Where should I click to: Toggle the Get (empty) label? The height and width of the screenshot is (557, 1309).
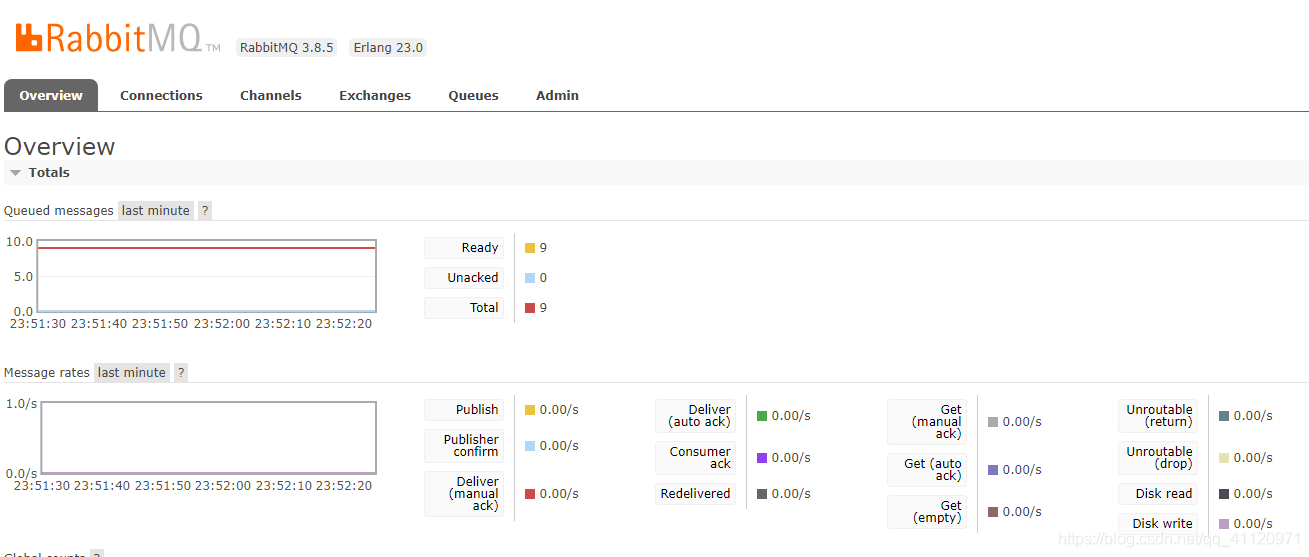(x=927, y=511)
